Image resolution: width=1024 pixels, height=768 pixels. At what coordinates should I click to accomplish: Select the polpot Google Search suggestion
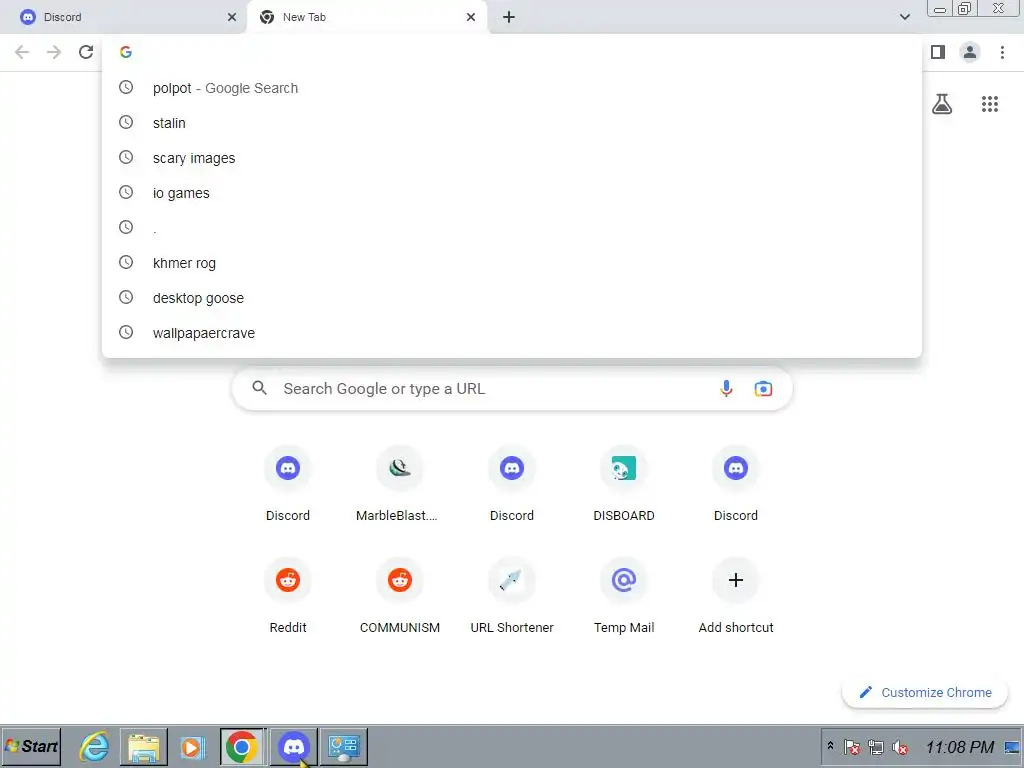512,88
